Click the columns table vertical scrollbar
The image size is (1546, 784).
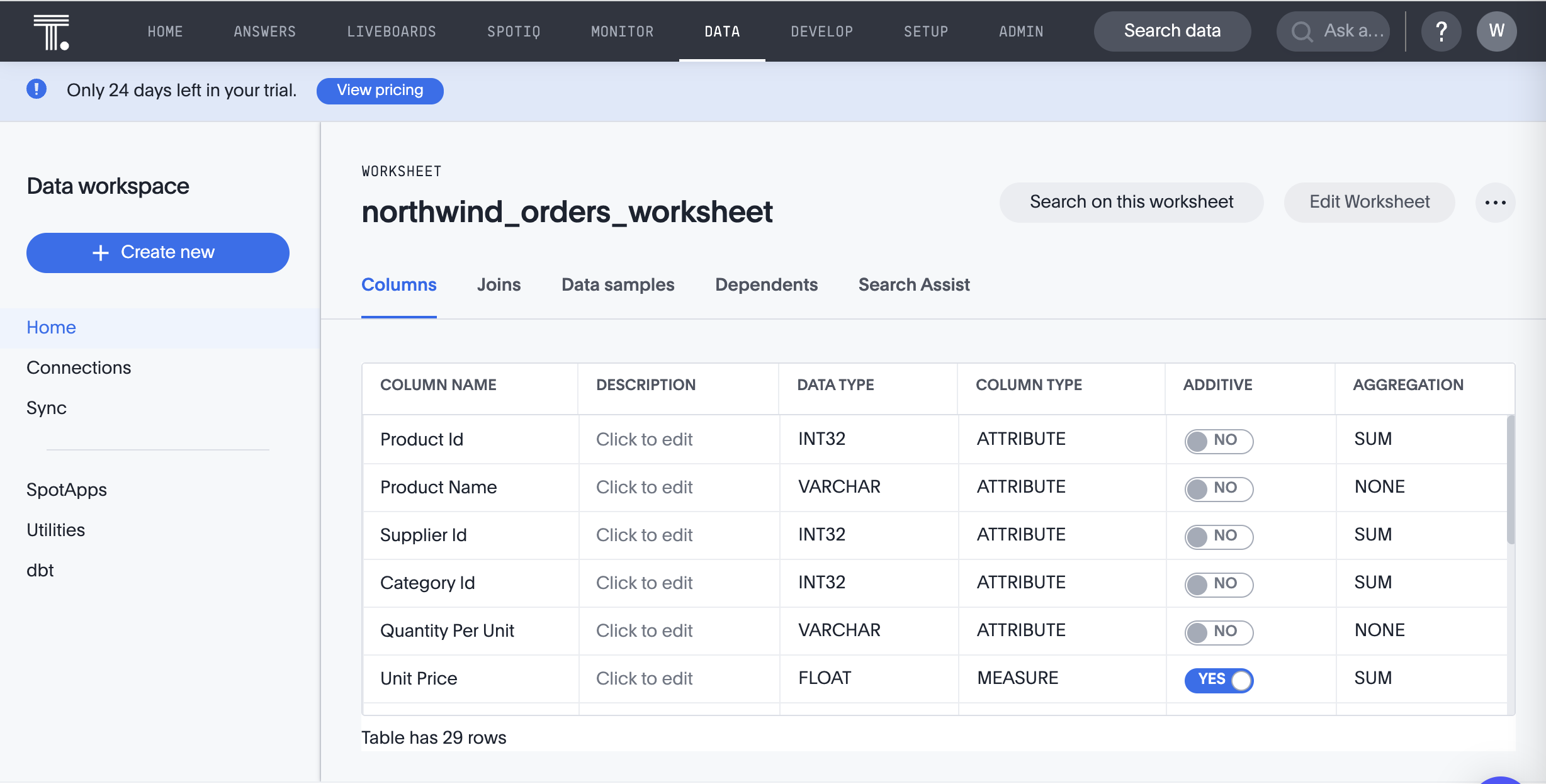1511,479
